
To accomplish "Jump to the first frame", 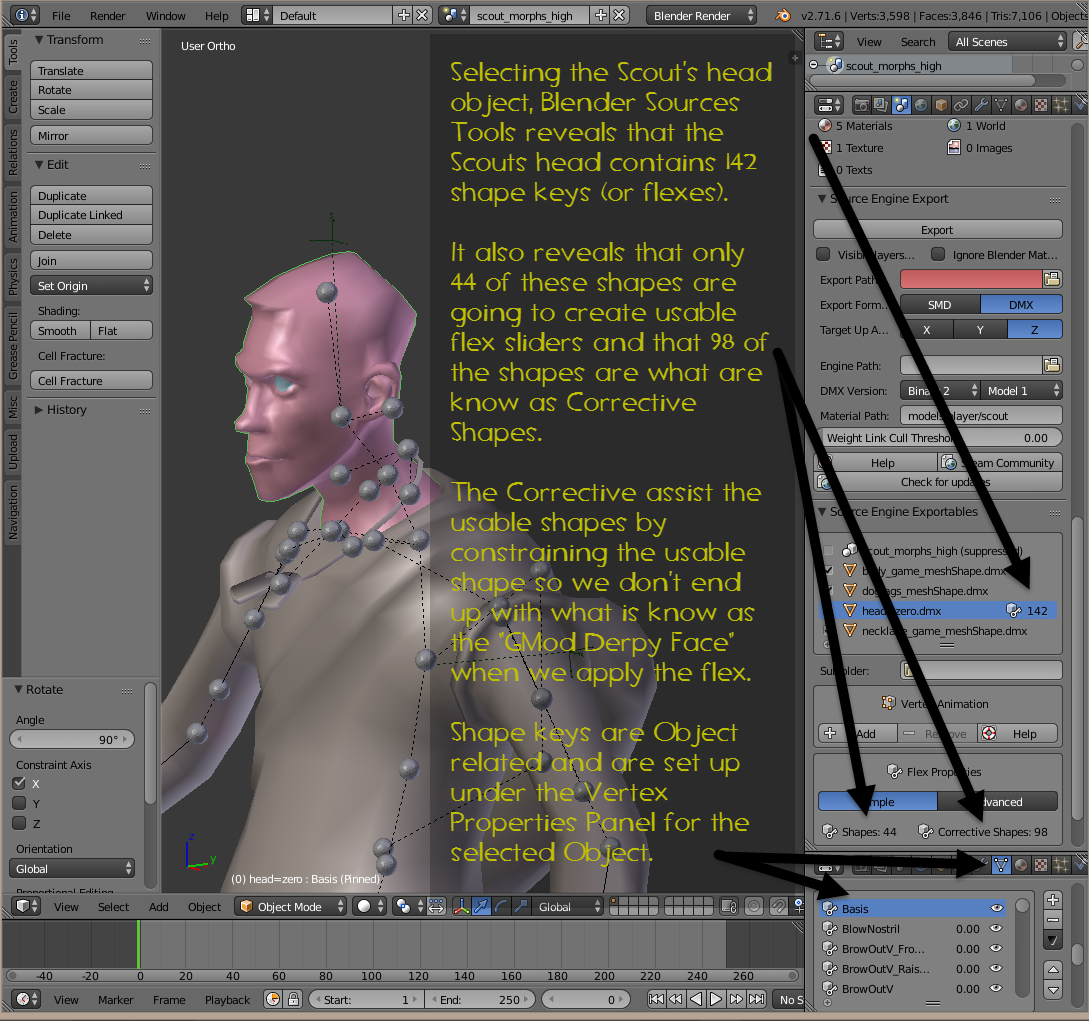I will point(656,999).
